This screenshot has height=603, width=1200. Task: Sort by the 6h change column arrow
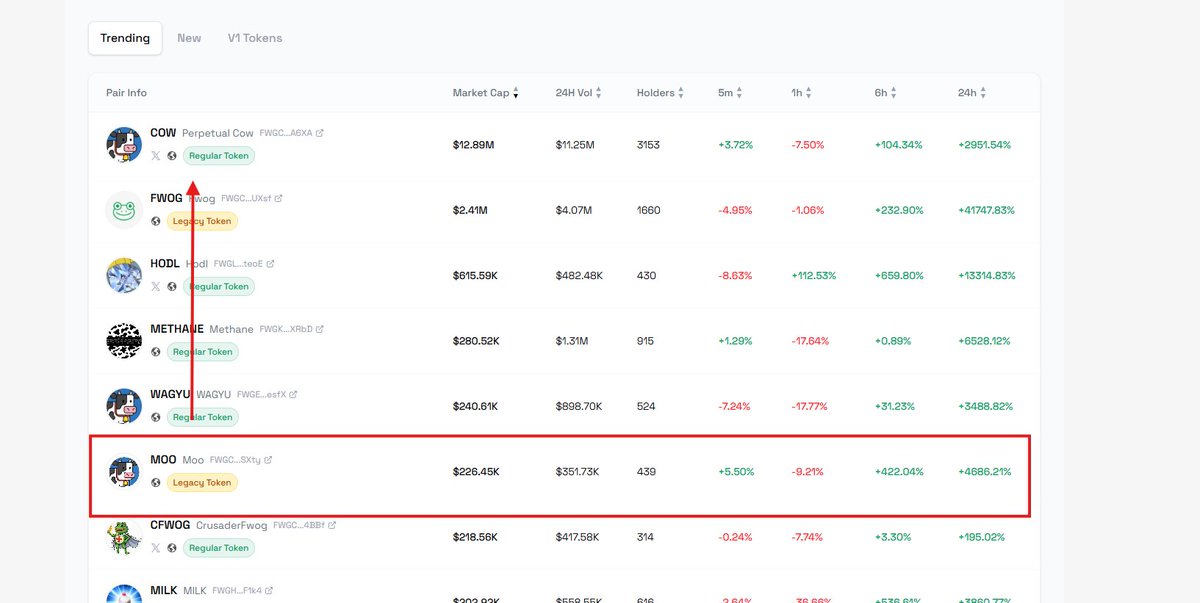pyautogui.click(x=894, y=93)
